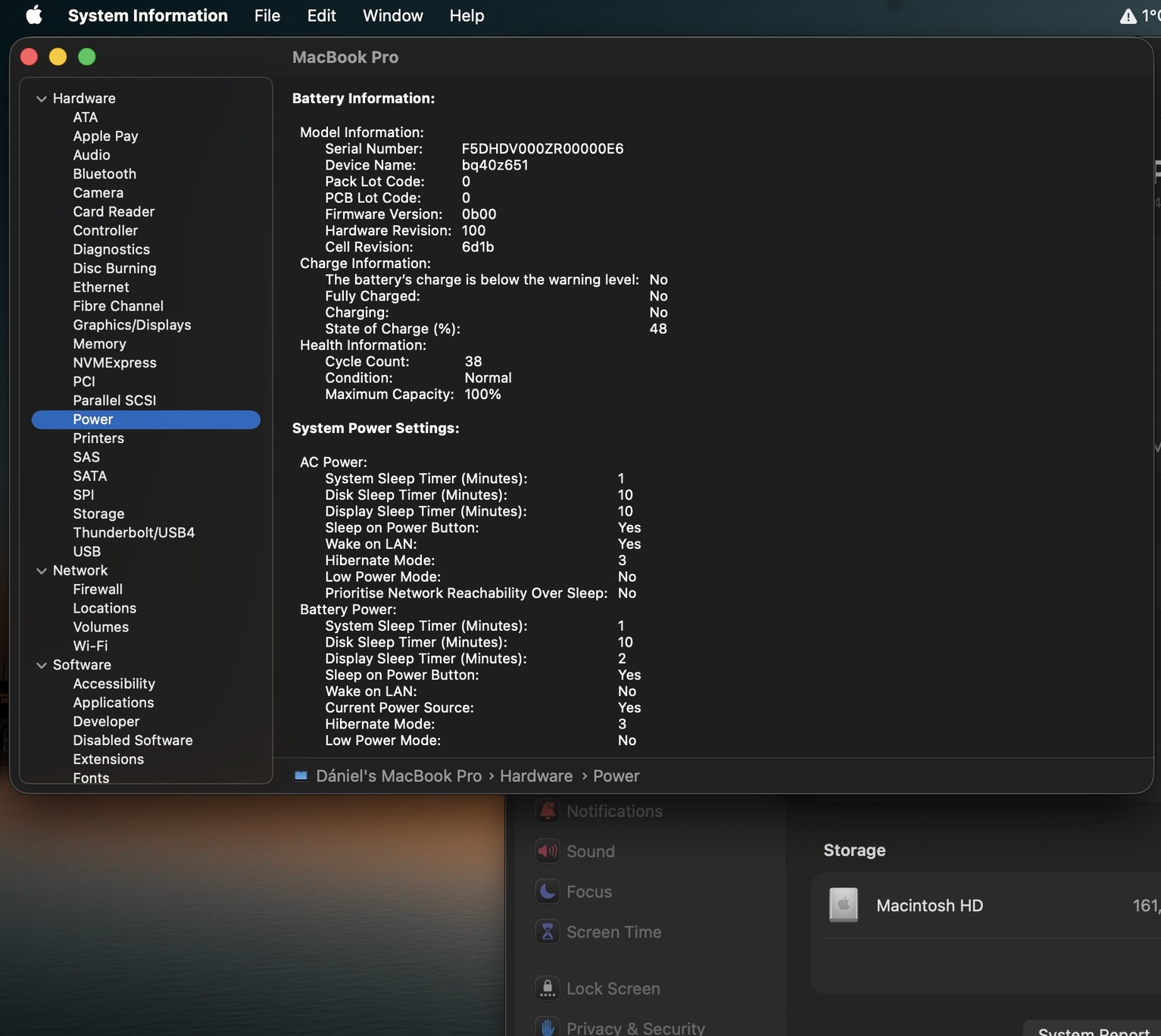This screenshot has height=1036, width=1161.
Task: Click the Macintosh HD drive icon
Action: [843, 905]
